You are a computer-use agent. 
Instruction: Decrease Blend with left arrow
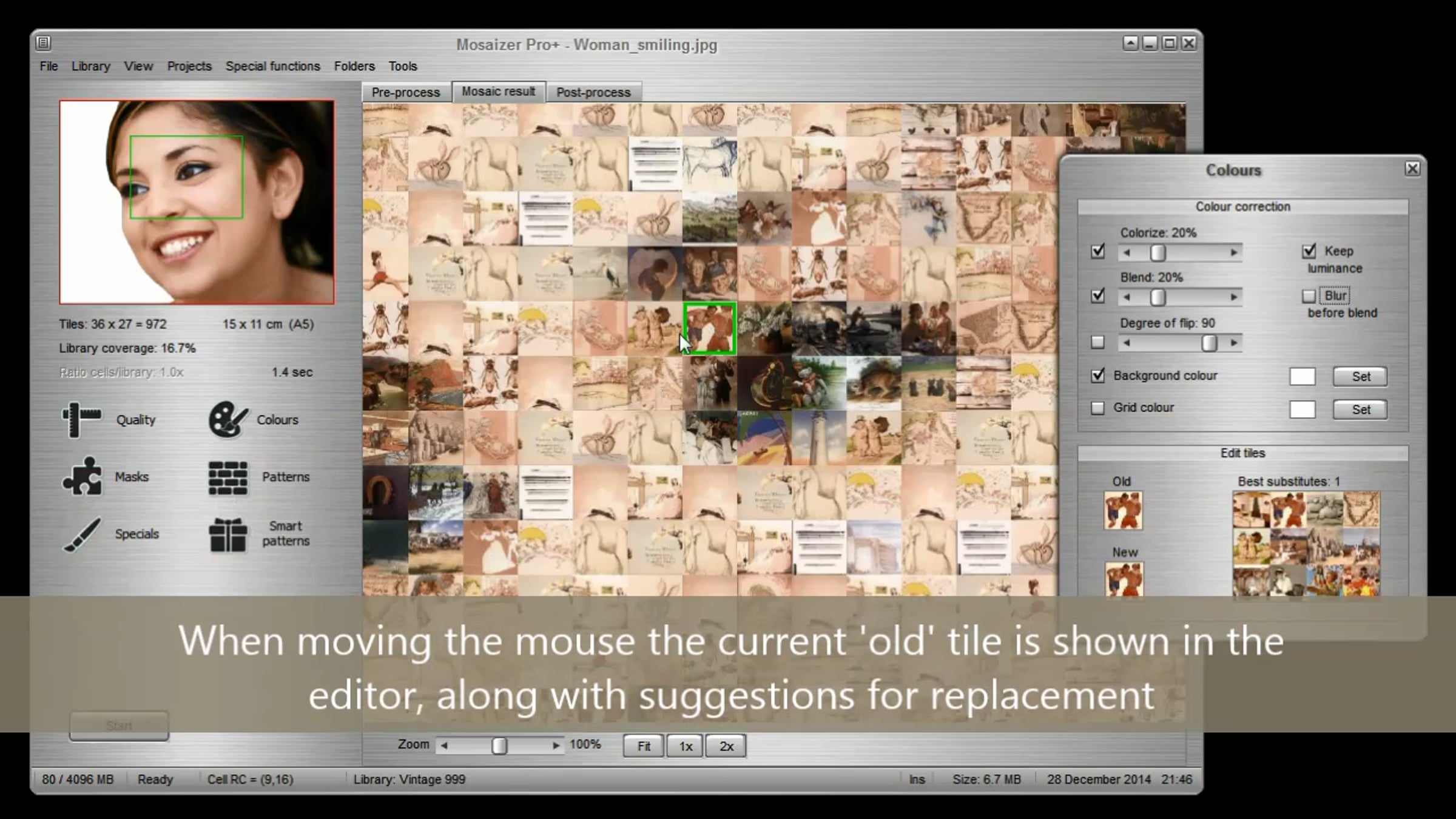coord(1127,297)
